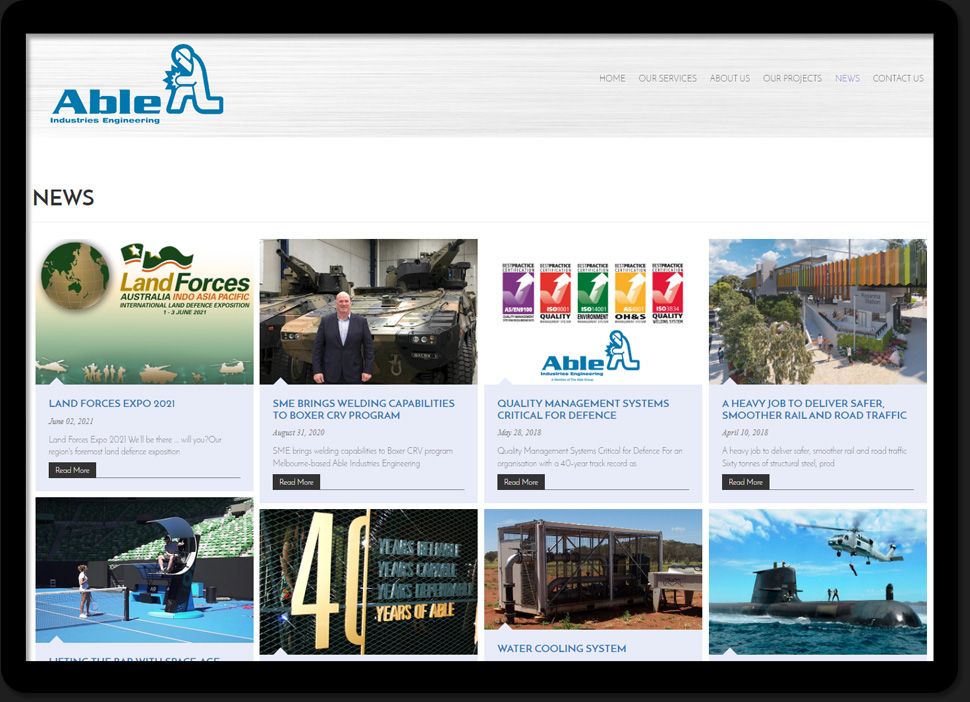Image resolution: width=970 pixels, height=702 pixels.
Task: Open the tennis court umpire chair photo
Action: point(144,570)
